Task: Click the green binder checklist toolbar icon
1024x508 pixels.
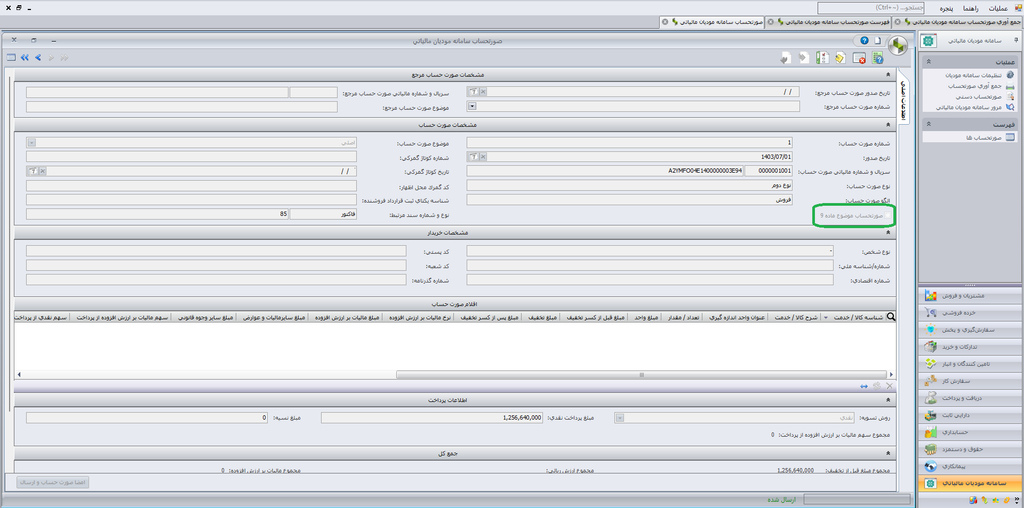Action: (x=823, y=58)
